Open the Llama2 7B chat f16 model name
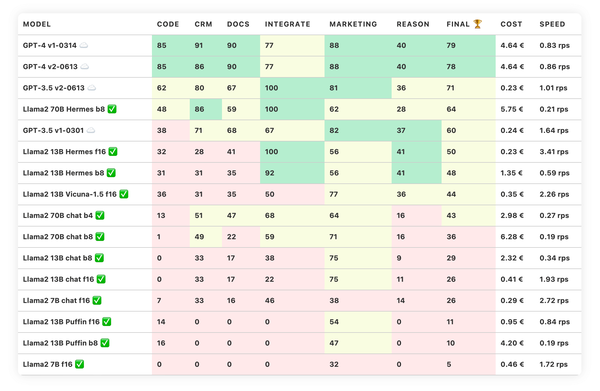This screenshot has height=391, width=600. [56, 300]
